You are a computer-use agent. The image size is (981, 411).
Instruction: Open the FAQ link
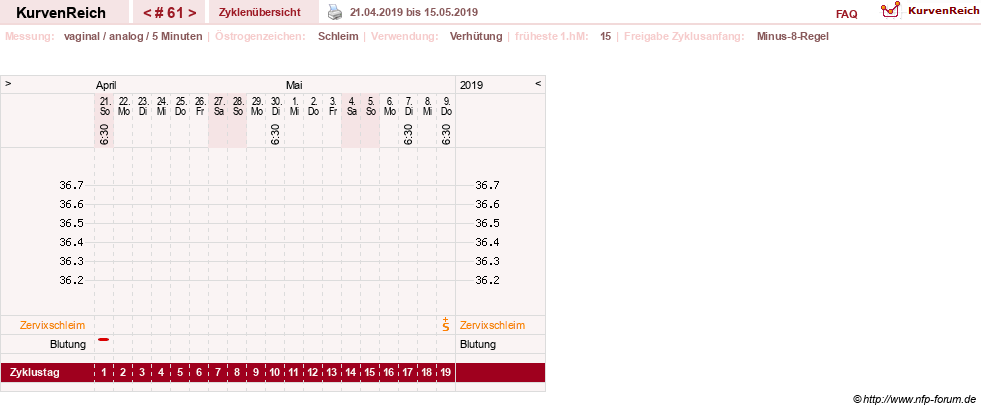point(846,14)
